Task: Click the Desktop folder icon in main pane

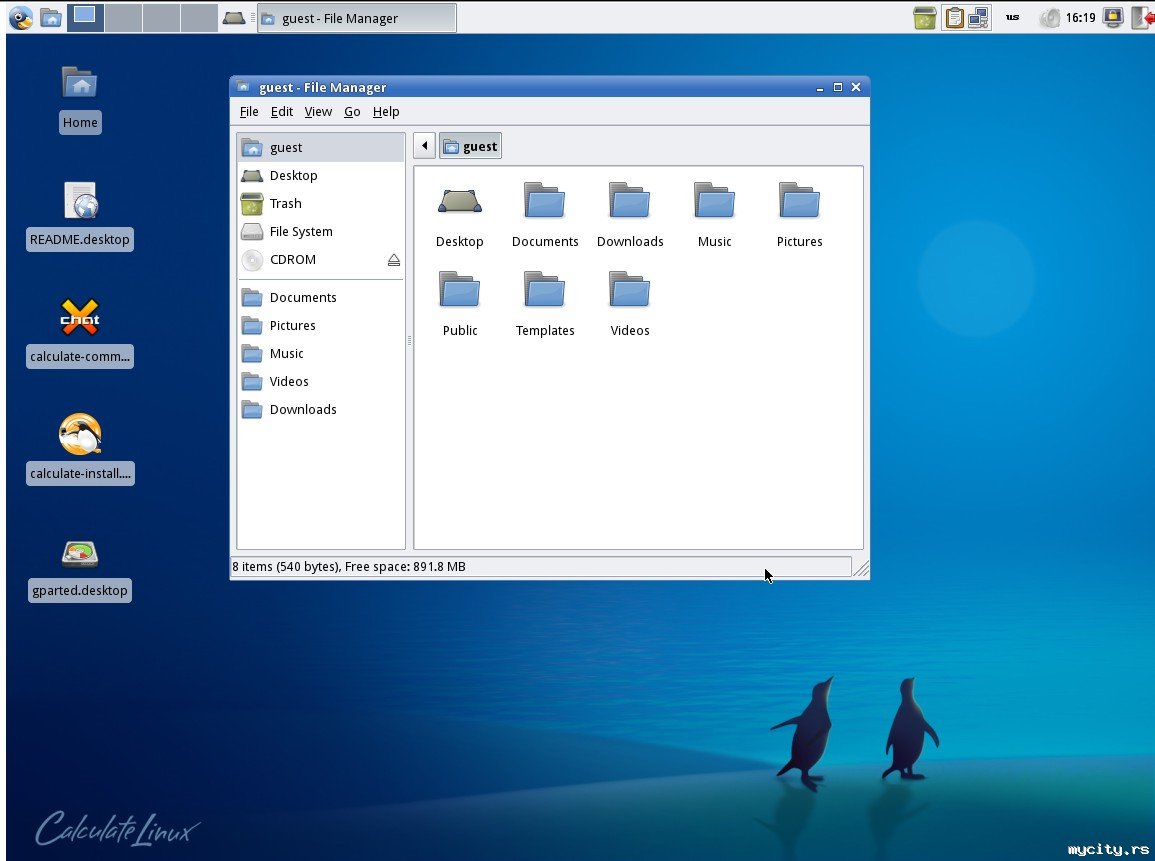Action: pos(460,202)
